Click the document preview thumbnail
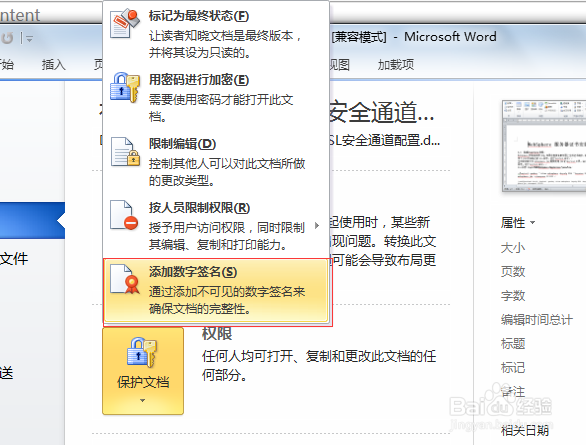586x445 pixels. coord(544,146)
